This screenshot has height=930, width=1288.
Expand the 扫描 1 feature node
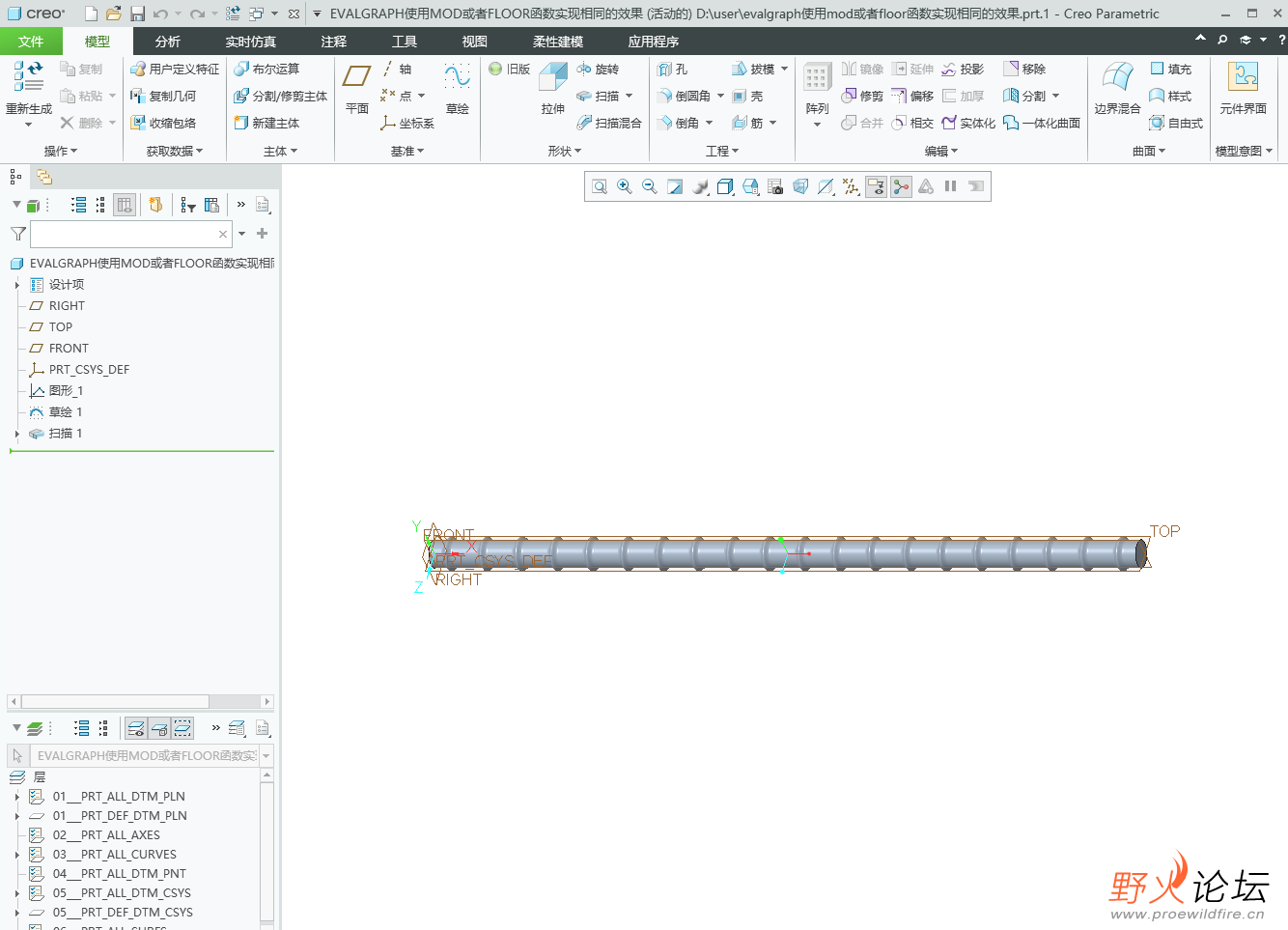point(17,434)
